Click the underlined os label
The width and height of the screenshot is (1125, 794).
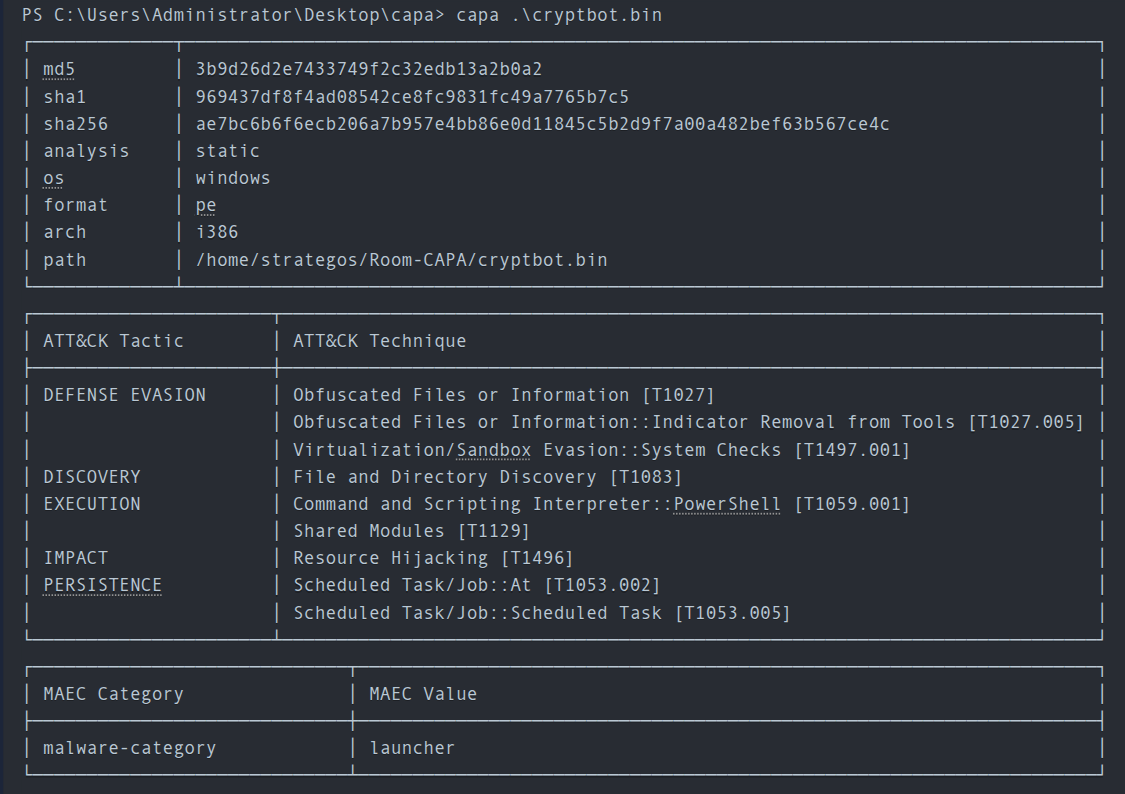pyautogui.click(x=54, y=178)
